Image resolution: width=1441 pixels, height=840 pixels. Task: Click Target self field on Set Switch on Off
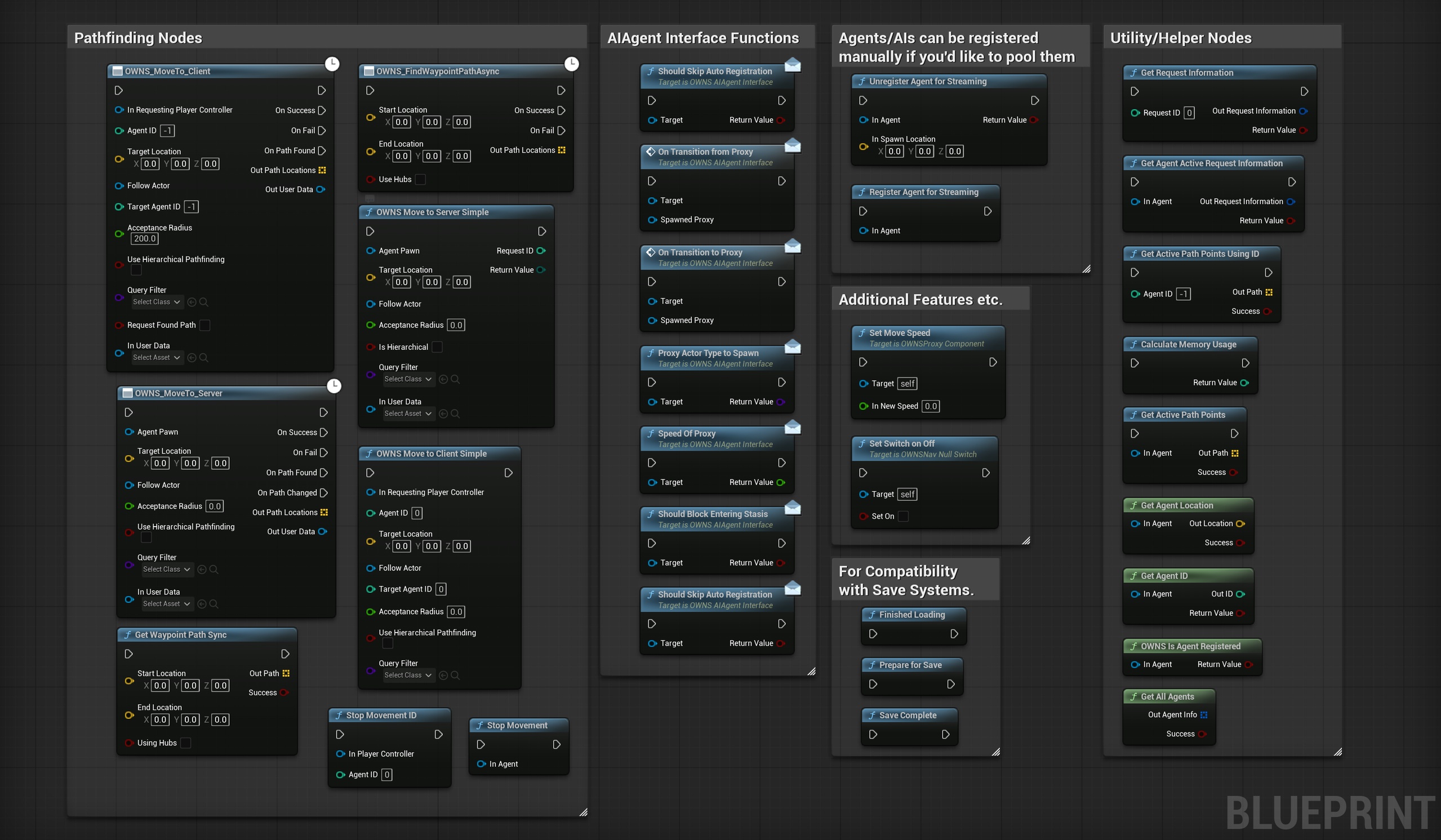tap(908, 495)
